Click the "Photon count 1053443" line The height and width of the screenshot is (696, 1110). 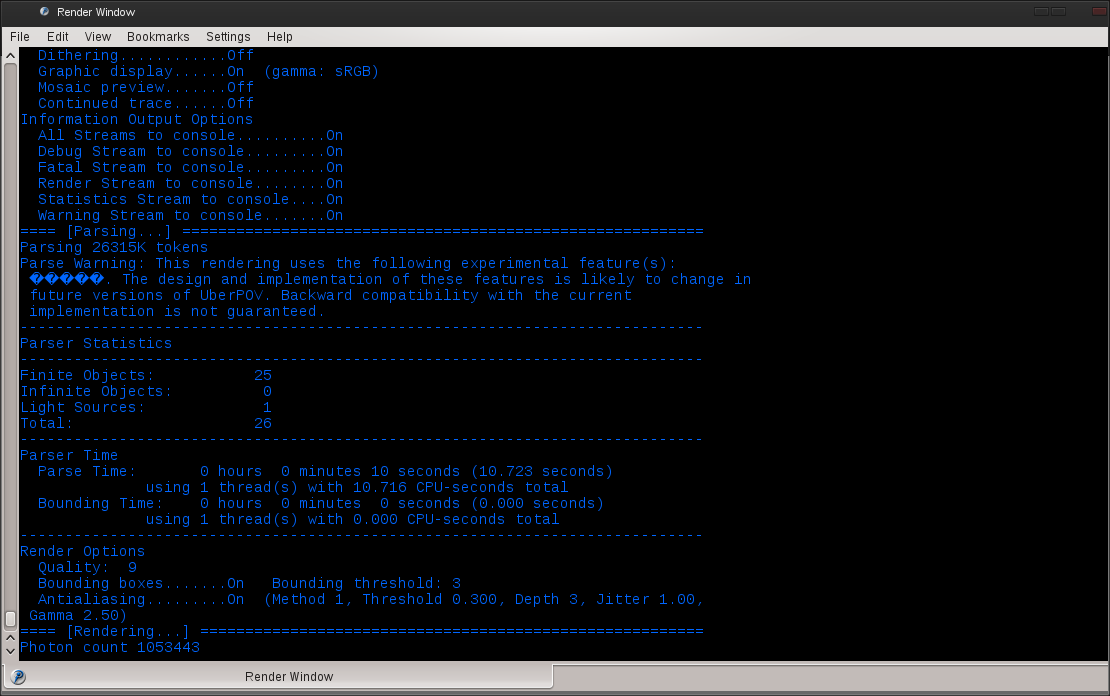(x=110, y=647)
